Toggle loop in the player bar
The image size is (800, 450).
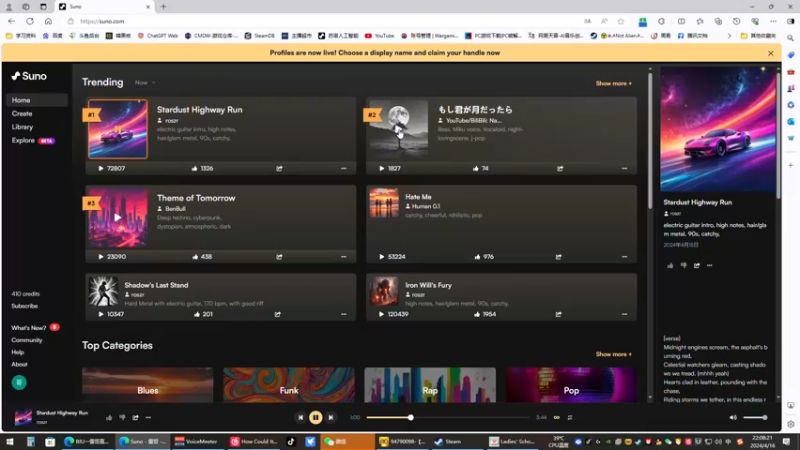557,417
